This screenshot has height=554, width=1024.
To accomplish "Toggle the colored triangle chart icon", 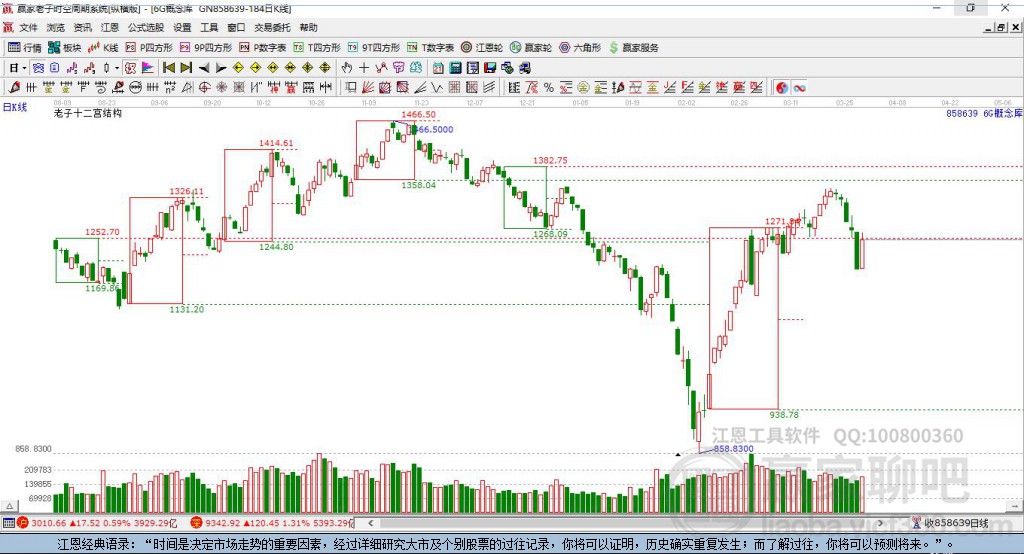I will click(x=148, y=68).
